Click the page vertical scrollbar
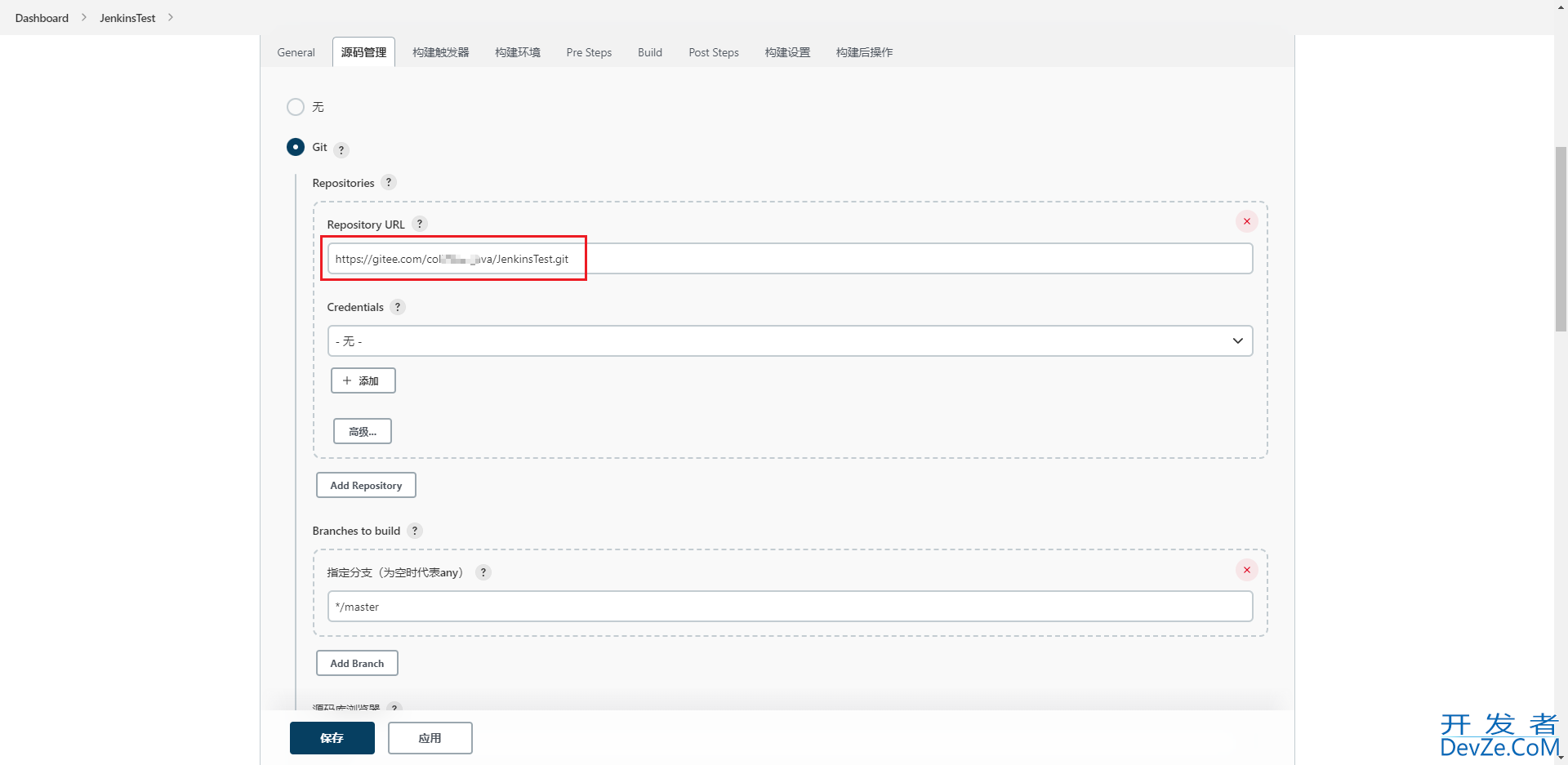The image size is (1568, 765). (1561, 238)
